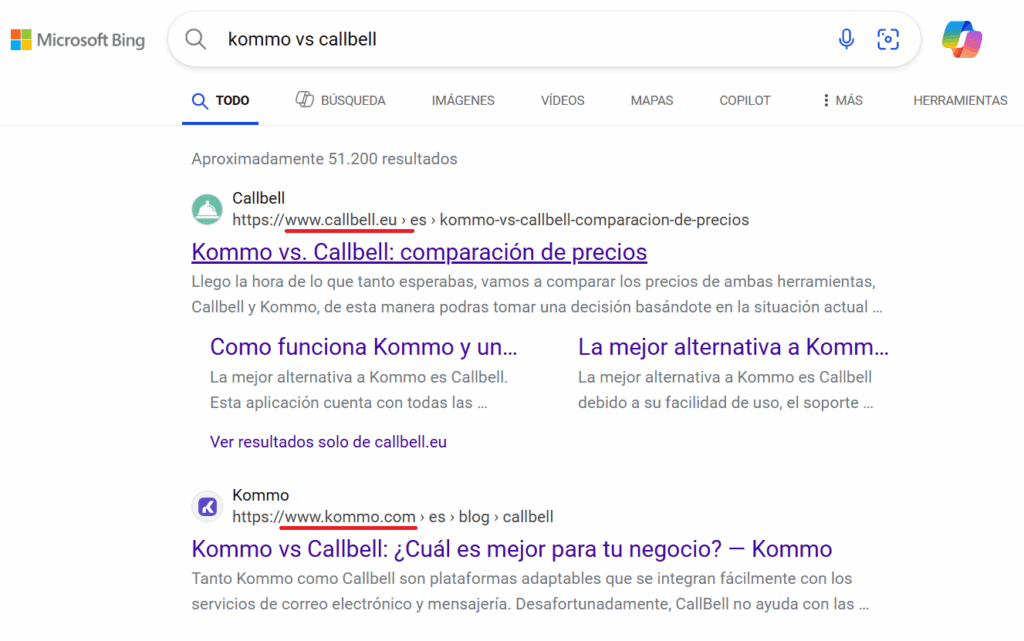
Task: Open the Copilot tab
Action: tap(745, 101)
